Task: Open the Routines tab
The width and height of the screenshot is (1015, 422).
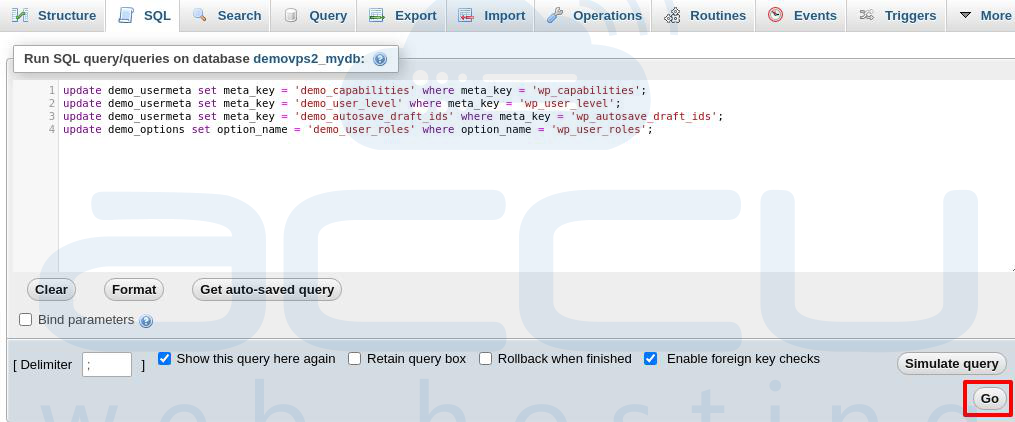Action: [704, 16]
